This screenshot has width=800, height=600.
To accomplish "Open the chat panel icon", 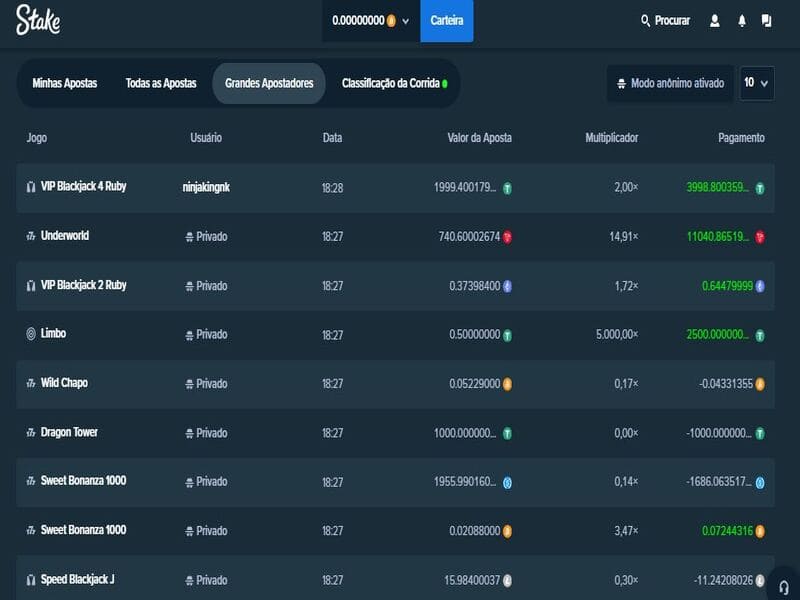I will 766,20.
